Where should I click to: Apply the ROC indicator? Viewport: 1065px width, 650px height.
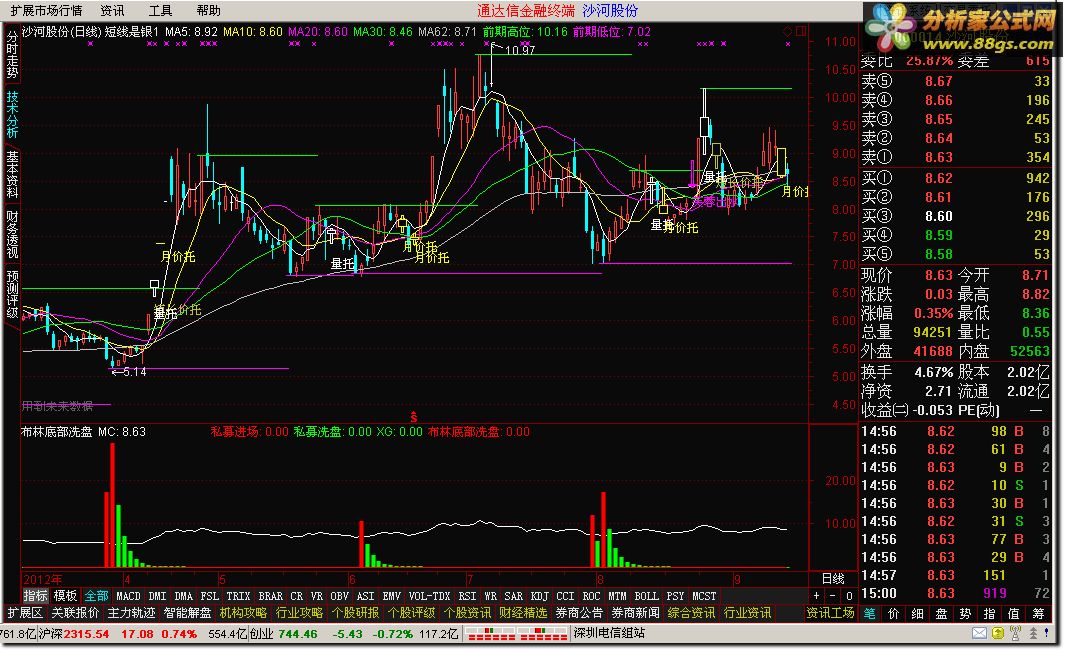point(592,596)
